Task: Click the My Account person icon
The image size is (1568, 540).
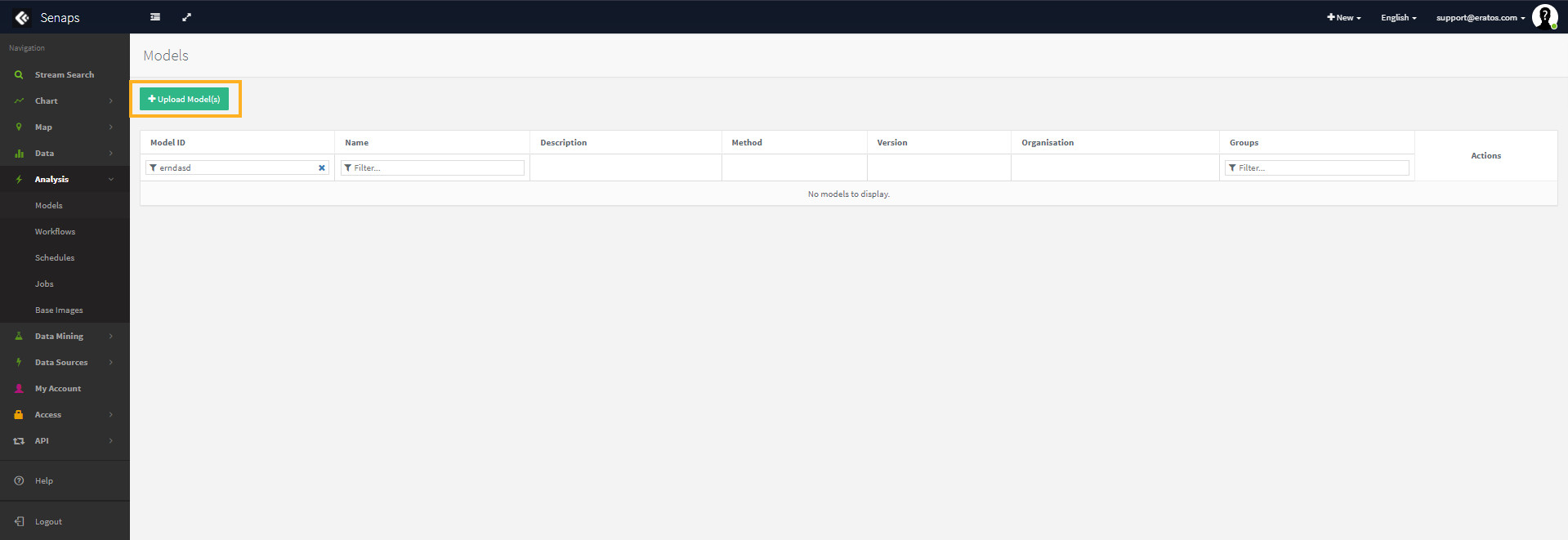Action: [19, 388]
